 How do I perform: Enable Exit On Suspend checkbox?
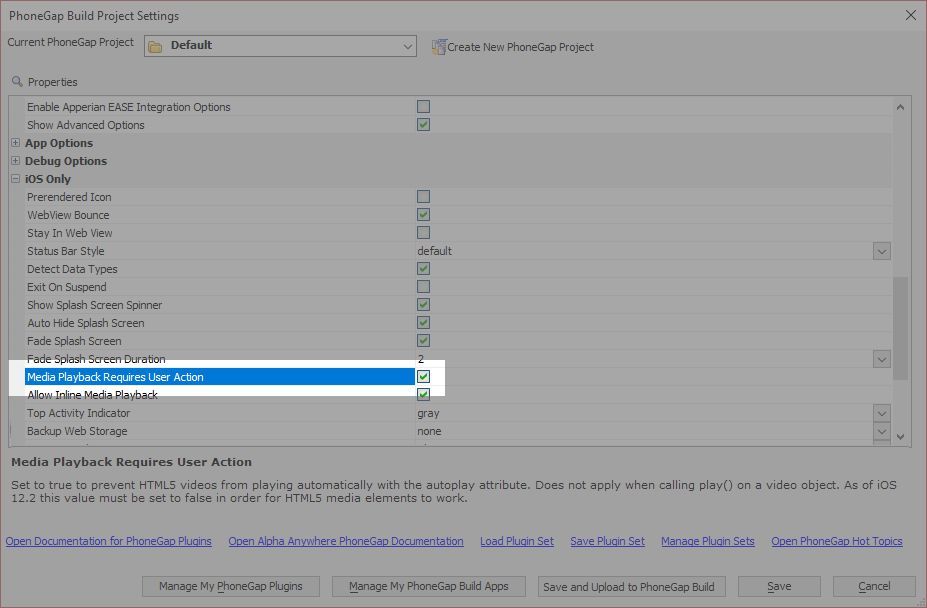(x=423, y=286)
